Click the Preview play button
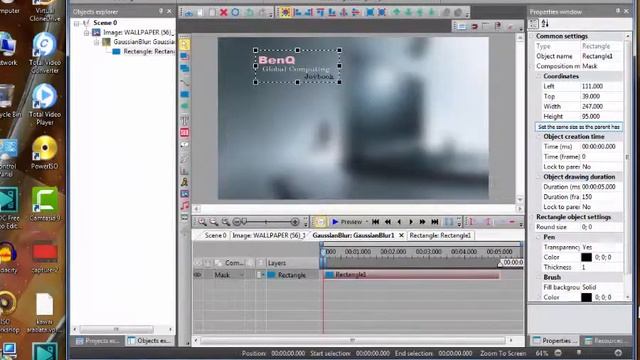Viewport: 640px width, 360px height. coord(347,222)
